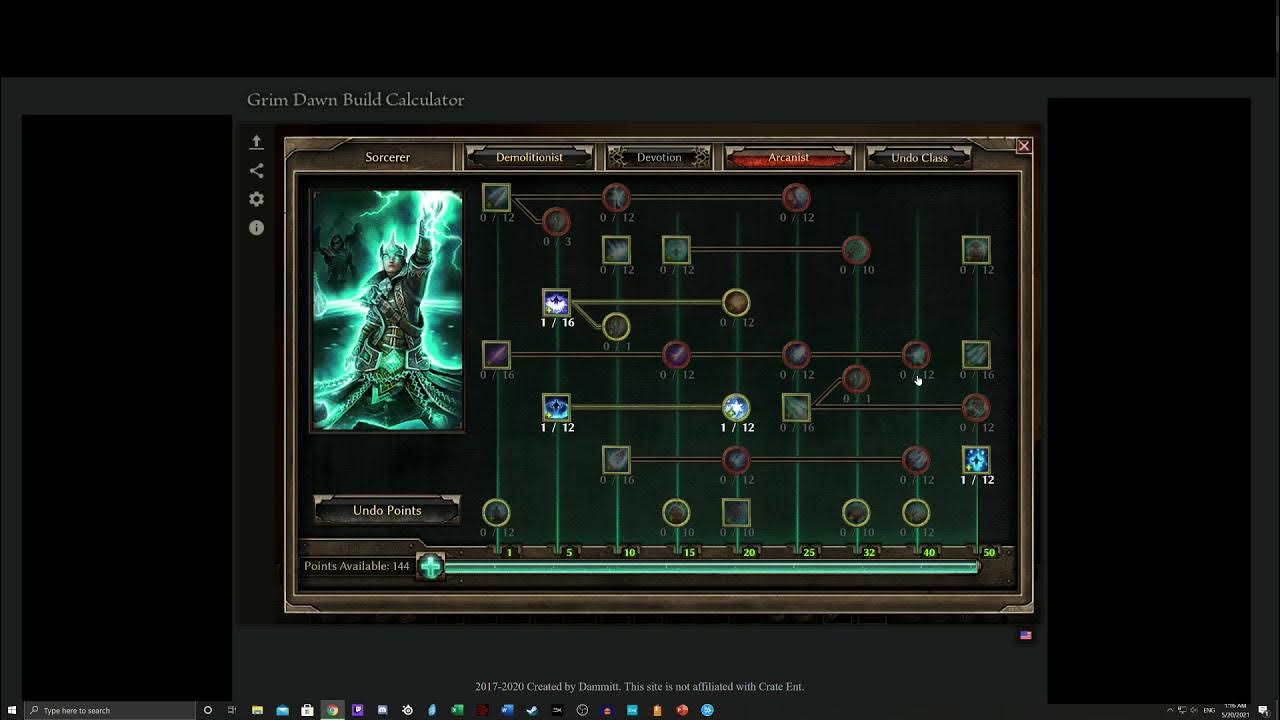This screenshot has width=1280, height=720.
Task: Click the Chrome icon in the taskbar
Action: [x=332, y=710]
